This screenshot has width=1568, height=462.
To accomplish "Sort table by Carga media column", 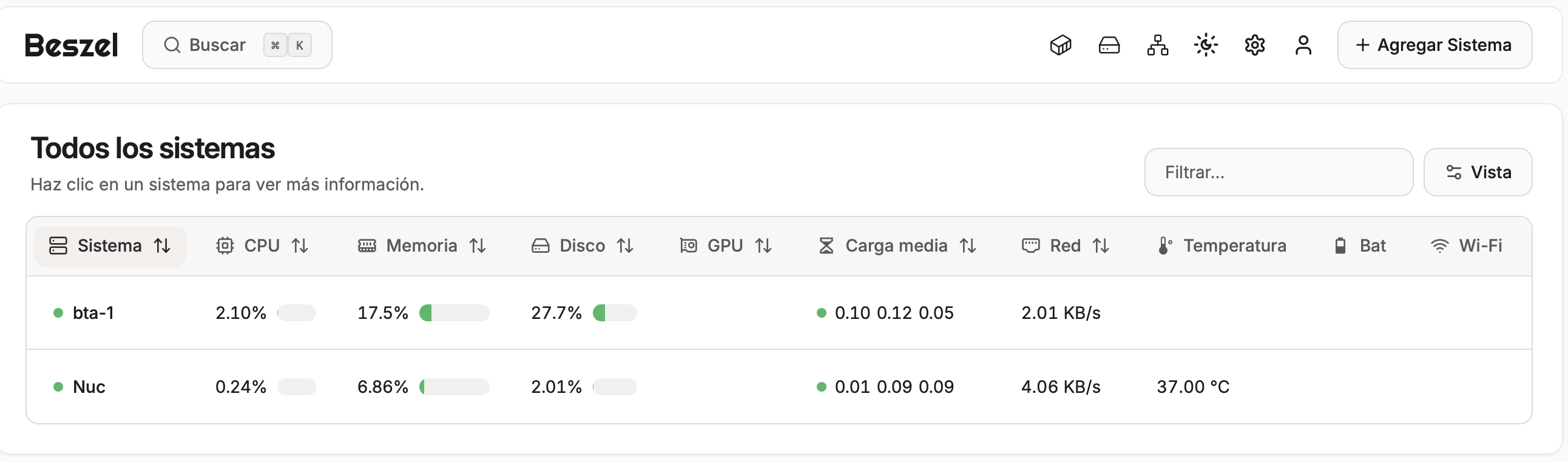I will click(x=897, y=246).
